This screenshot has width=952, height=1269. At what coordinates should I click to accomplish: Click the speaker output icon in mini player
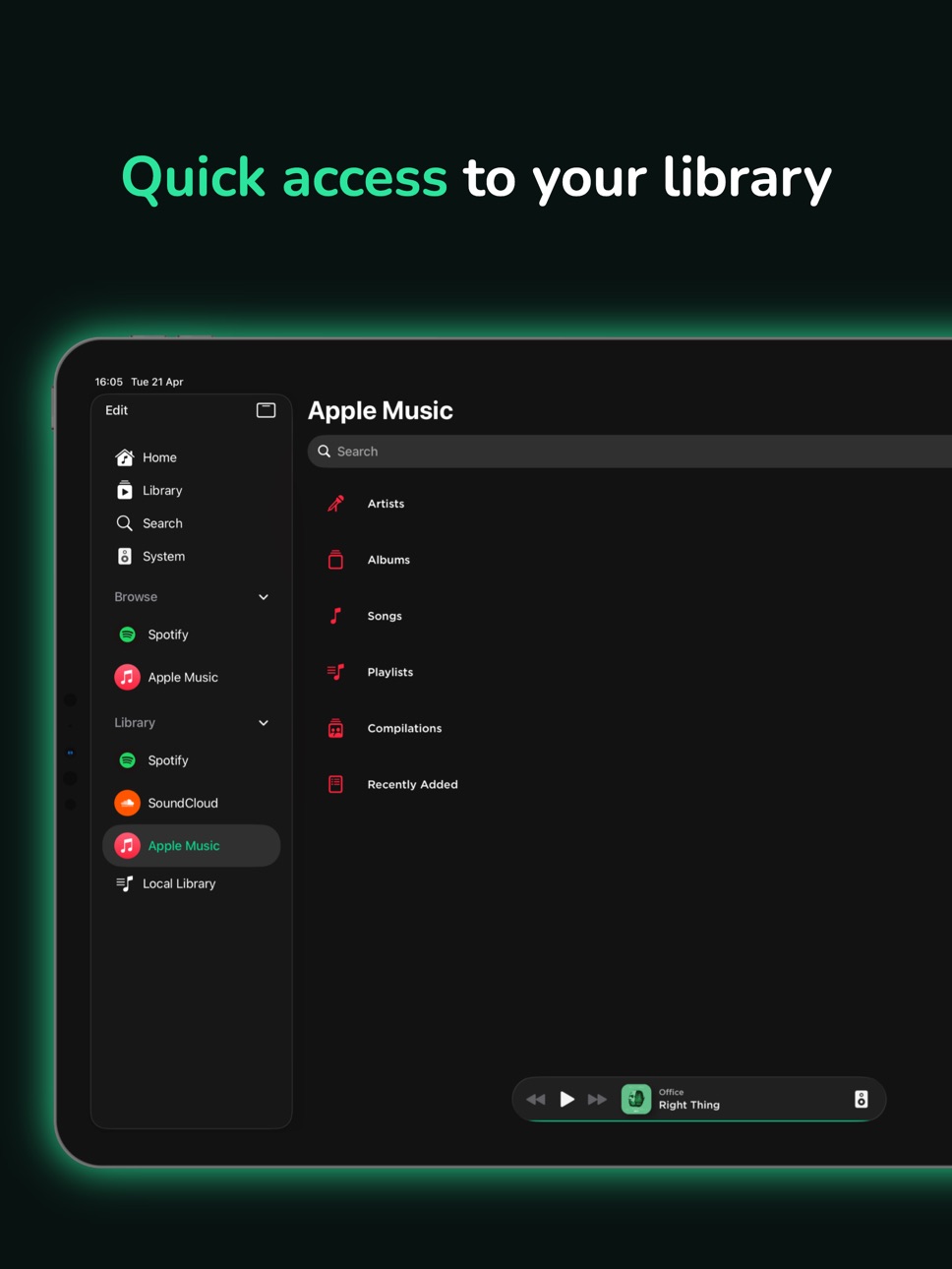[x=862, y=1099]
